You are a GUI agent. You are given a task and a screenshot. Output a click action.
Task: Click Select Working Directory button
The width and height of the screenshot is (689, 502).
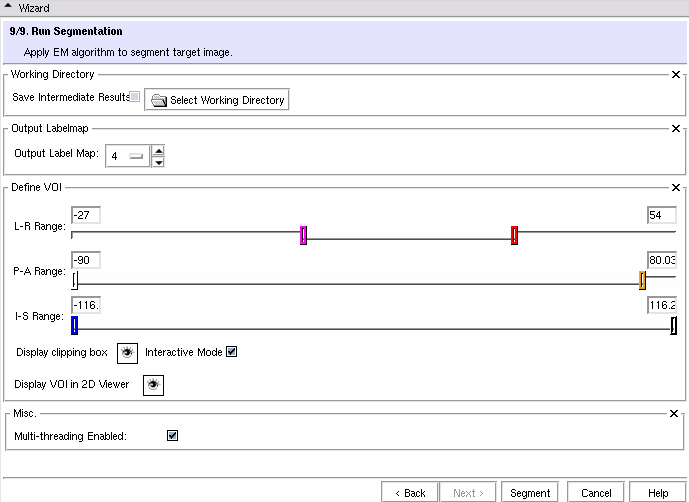coord(217,100)
